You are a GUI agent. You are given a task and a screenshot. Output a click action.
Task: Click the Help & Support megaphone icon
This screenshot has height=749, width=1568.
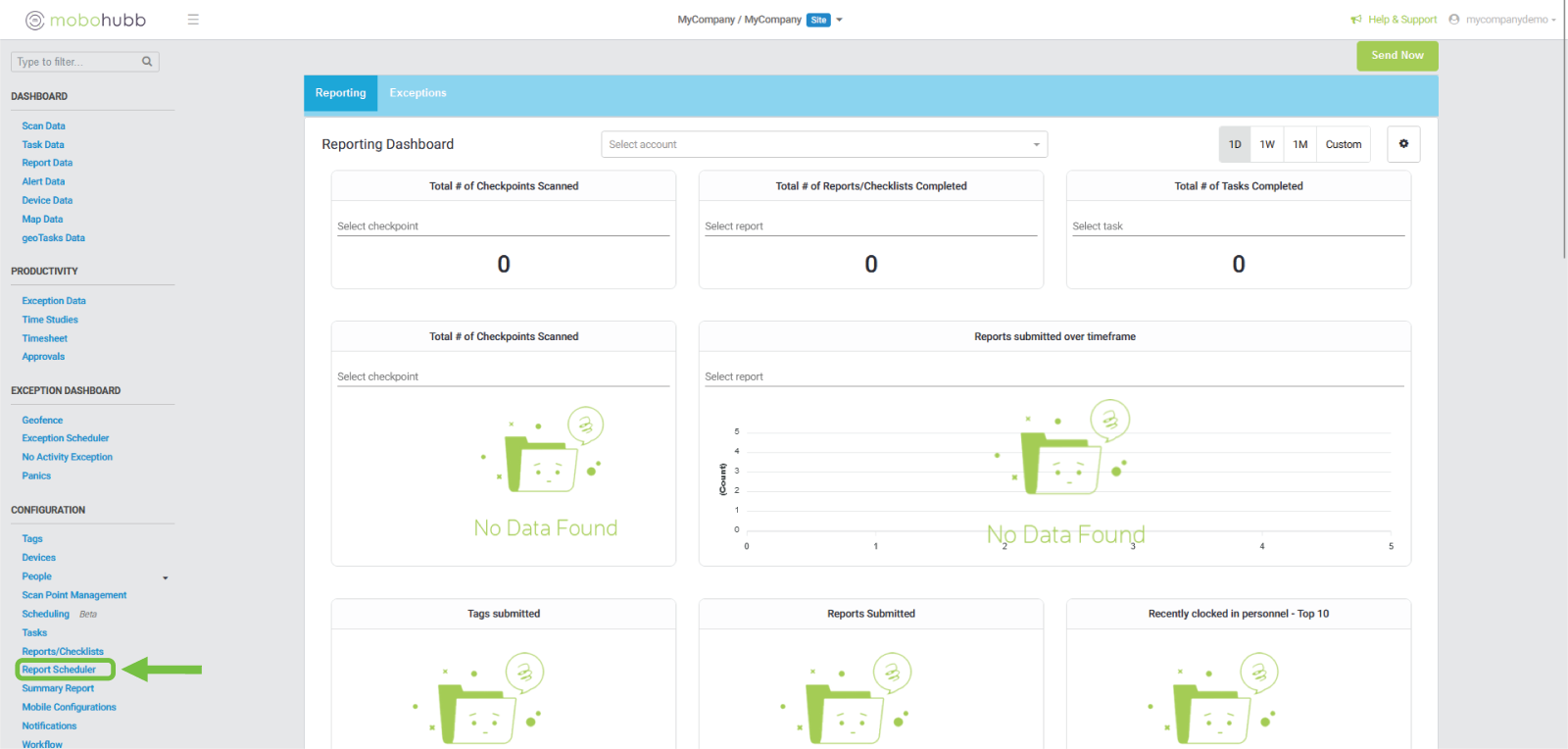coord(1356,20)
